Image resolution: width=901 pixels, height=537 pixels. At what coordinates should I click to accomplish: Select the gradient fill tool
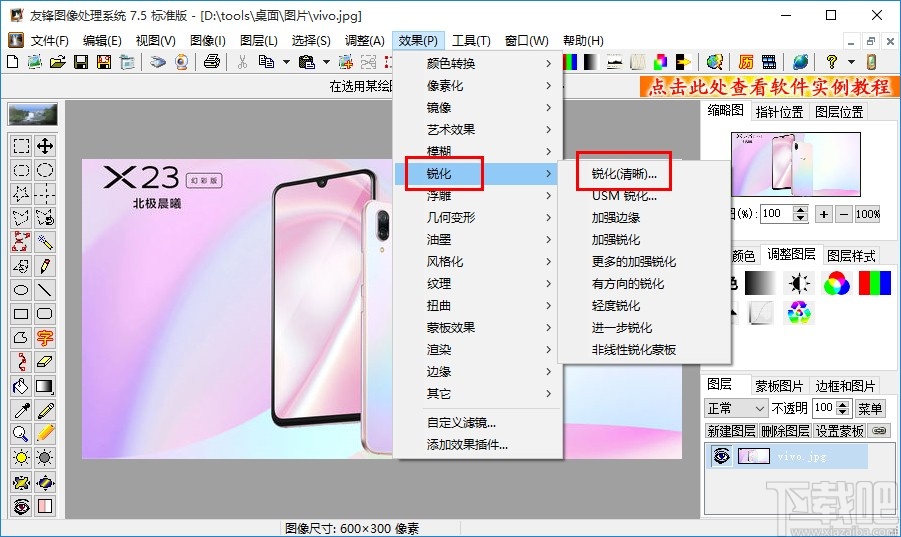(45, 386)
